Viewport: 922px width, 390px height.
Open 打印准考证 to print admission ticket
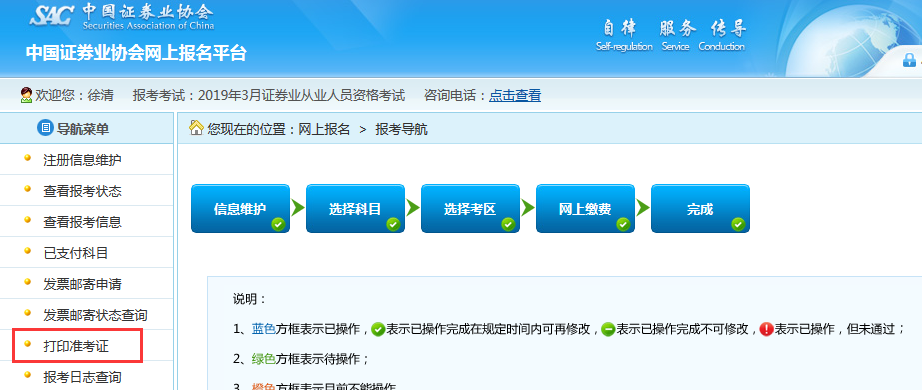click(76, 346)
